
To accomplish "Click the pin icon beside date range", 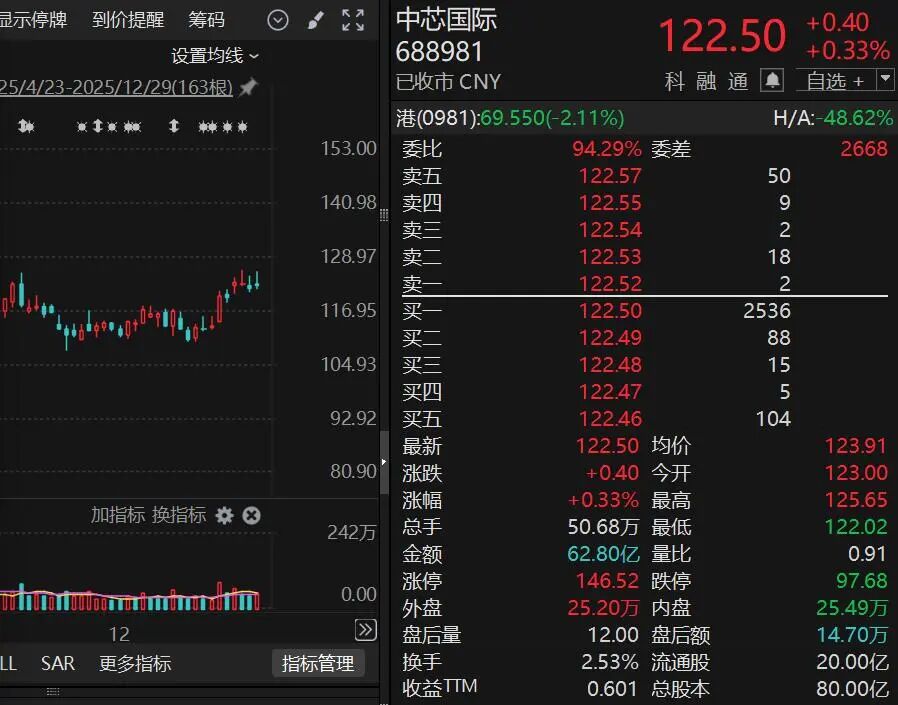I will coord(248,88).
